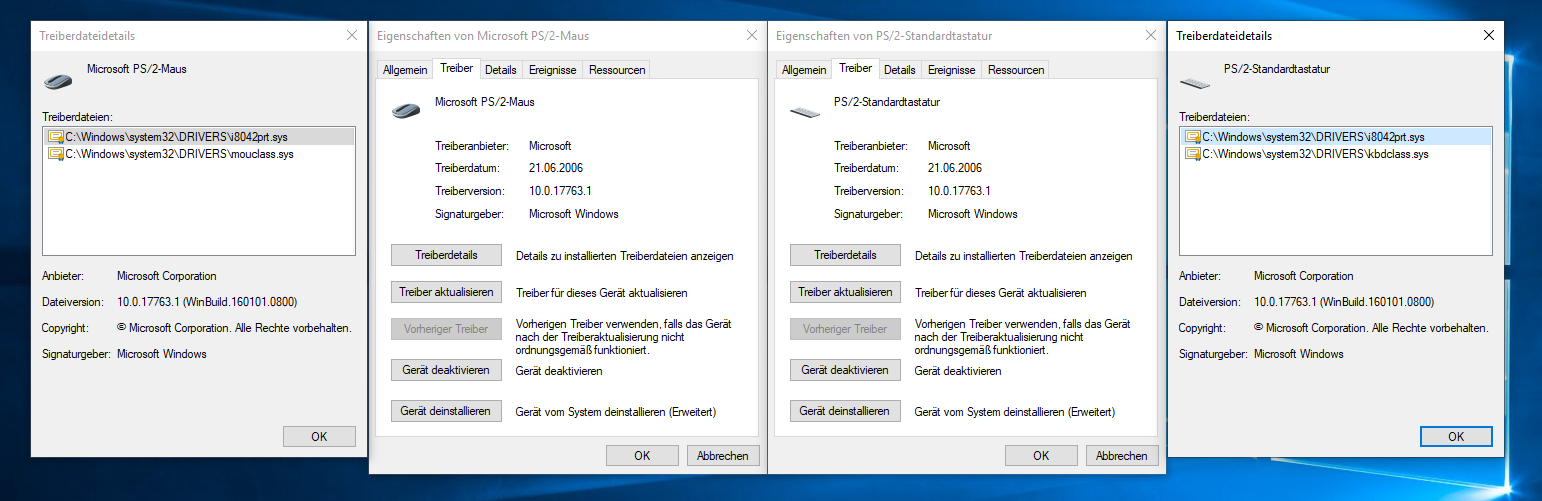This screenshot has width=1542, height=501.
Task: Open Ressourcen tab in the PS/2-Maus properties
Action: (x=616, y=70)
